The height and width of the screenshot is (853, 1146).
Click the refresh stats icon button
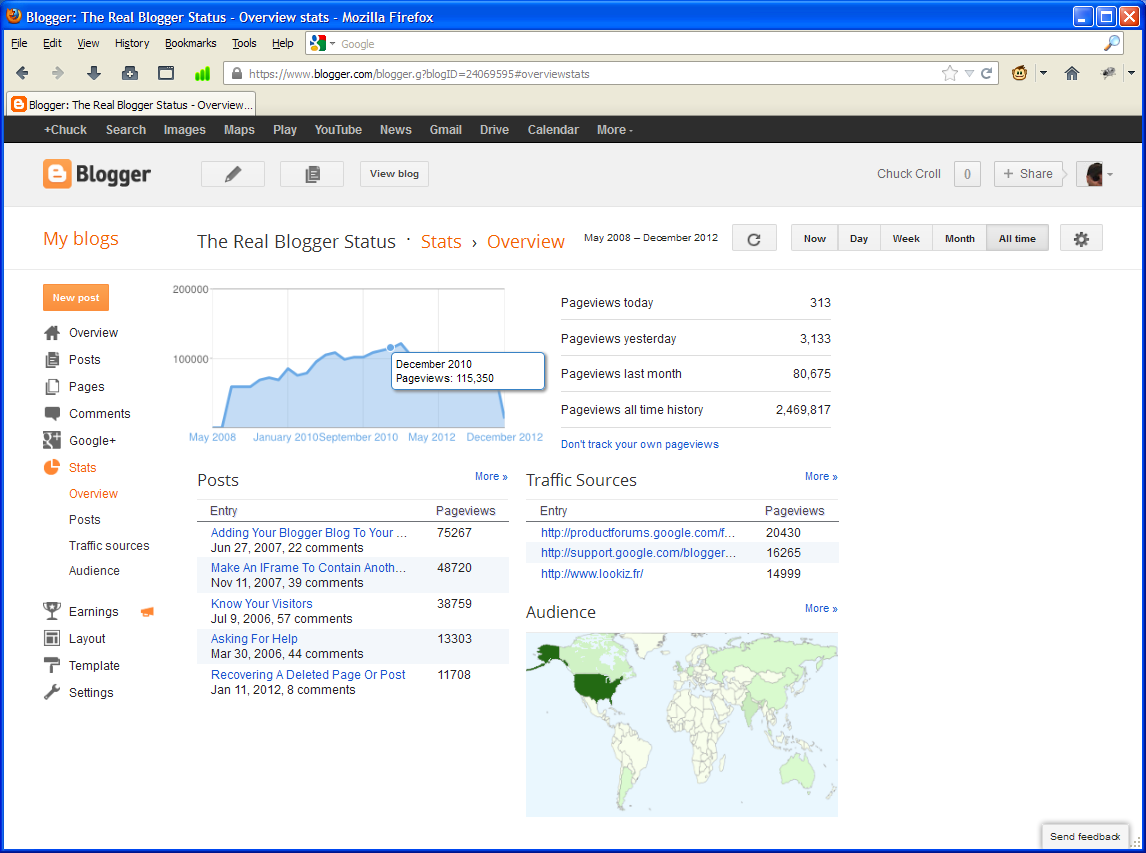coord(754,239)
